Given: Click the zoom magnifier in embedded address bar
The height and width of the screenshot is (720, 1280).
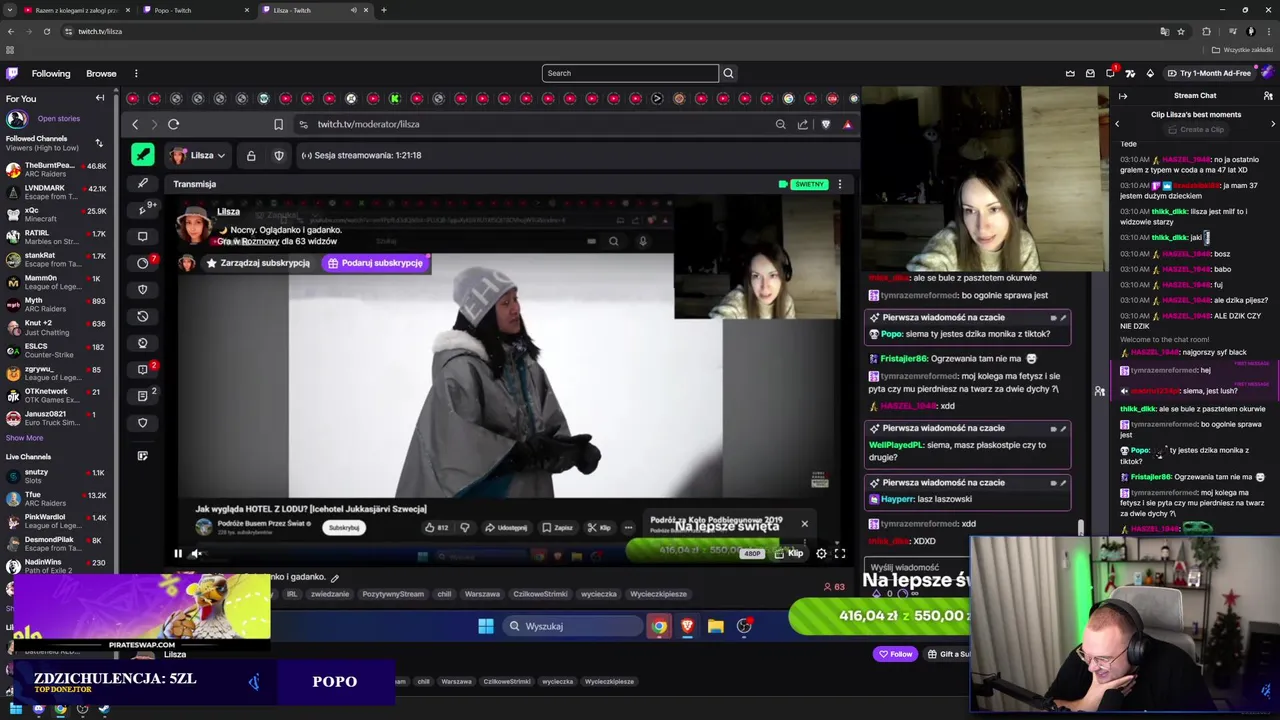Looking at the screenshot, I should (780, 124).
